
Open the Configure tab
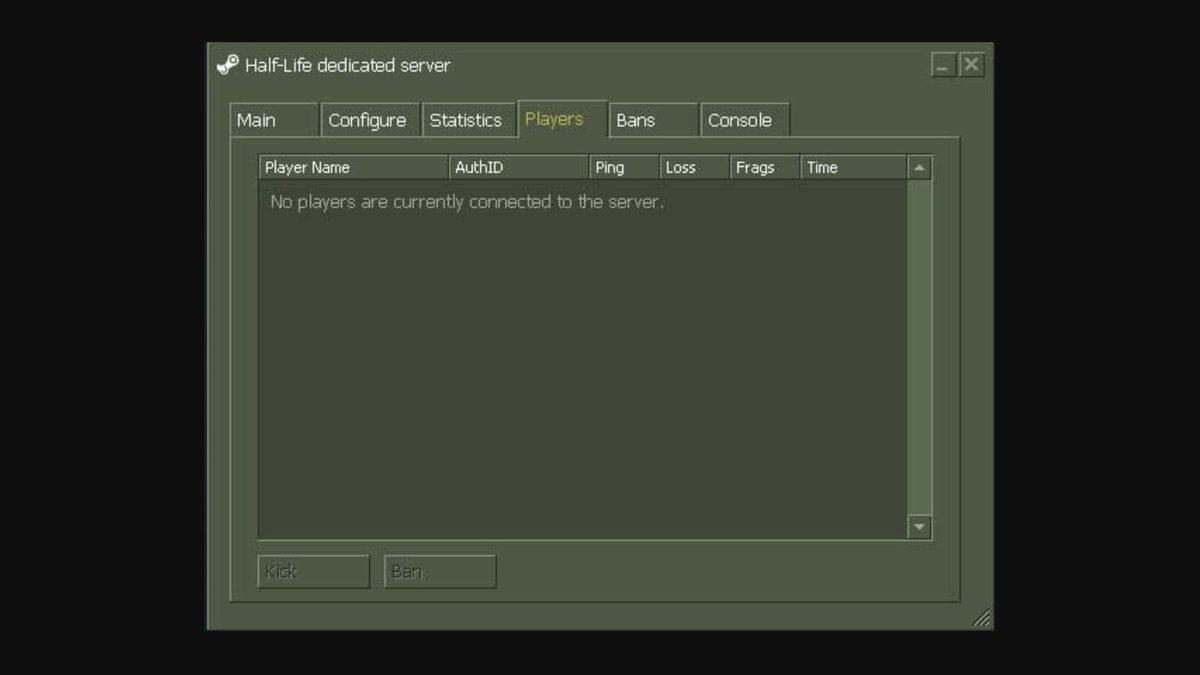click(368, 119)
